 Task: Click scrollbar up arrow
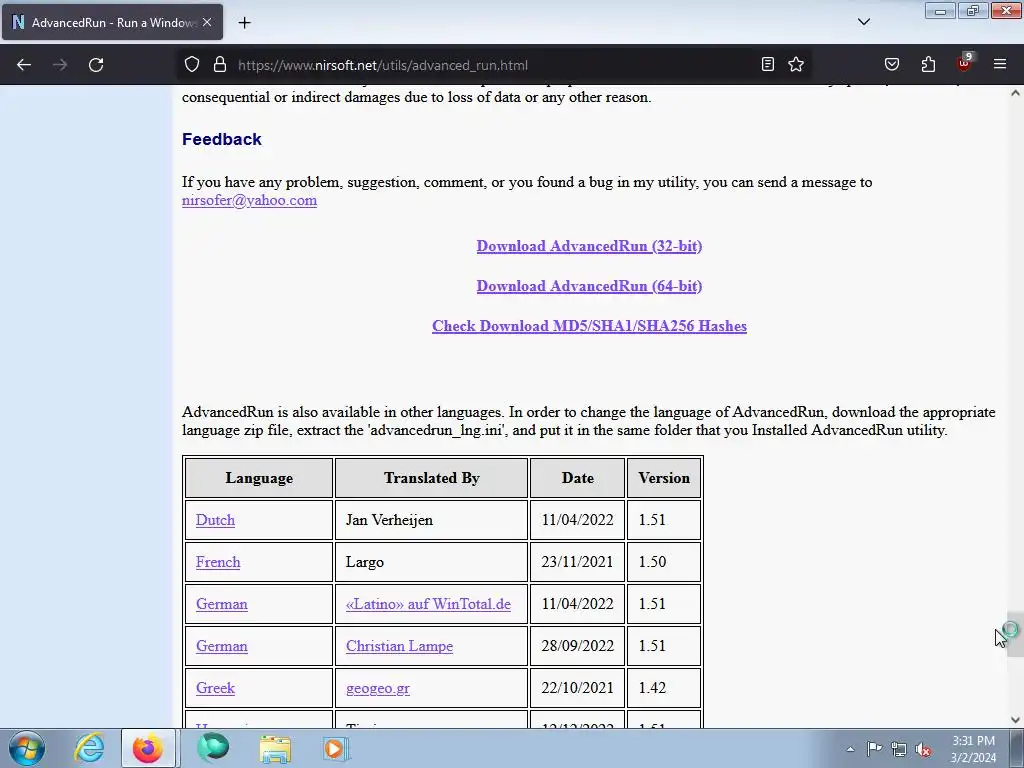[x=1016, y=93]
